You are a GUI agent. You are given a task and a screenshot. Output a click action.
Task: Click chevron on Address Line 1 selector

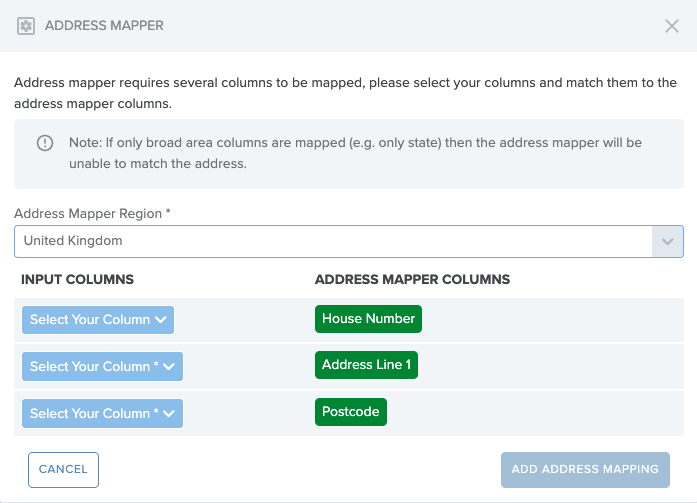click(x=169, y=367)
